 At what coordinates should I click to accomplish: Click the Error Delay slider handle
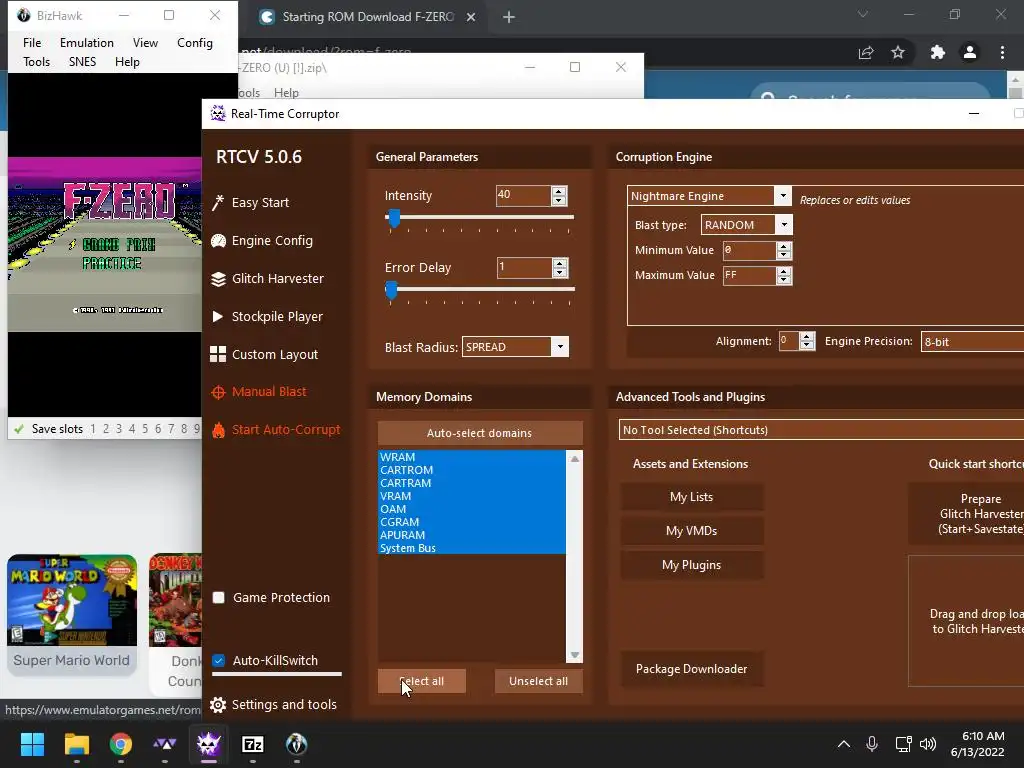click(x=391, y=290)
